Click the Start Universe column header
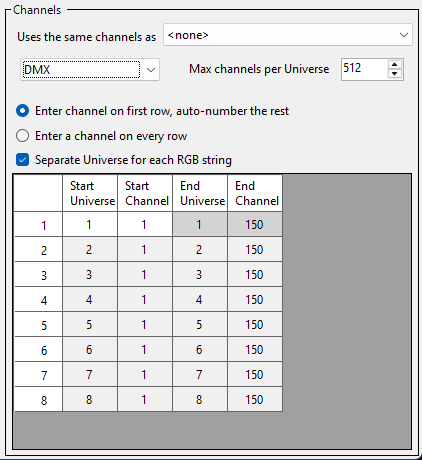422x460 pixels. pos(90,193)
